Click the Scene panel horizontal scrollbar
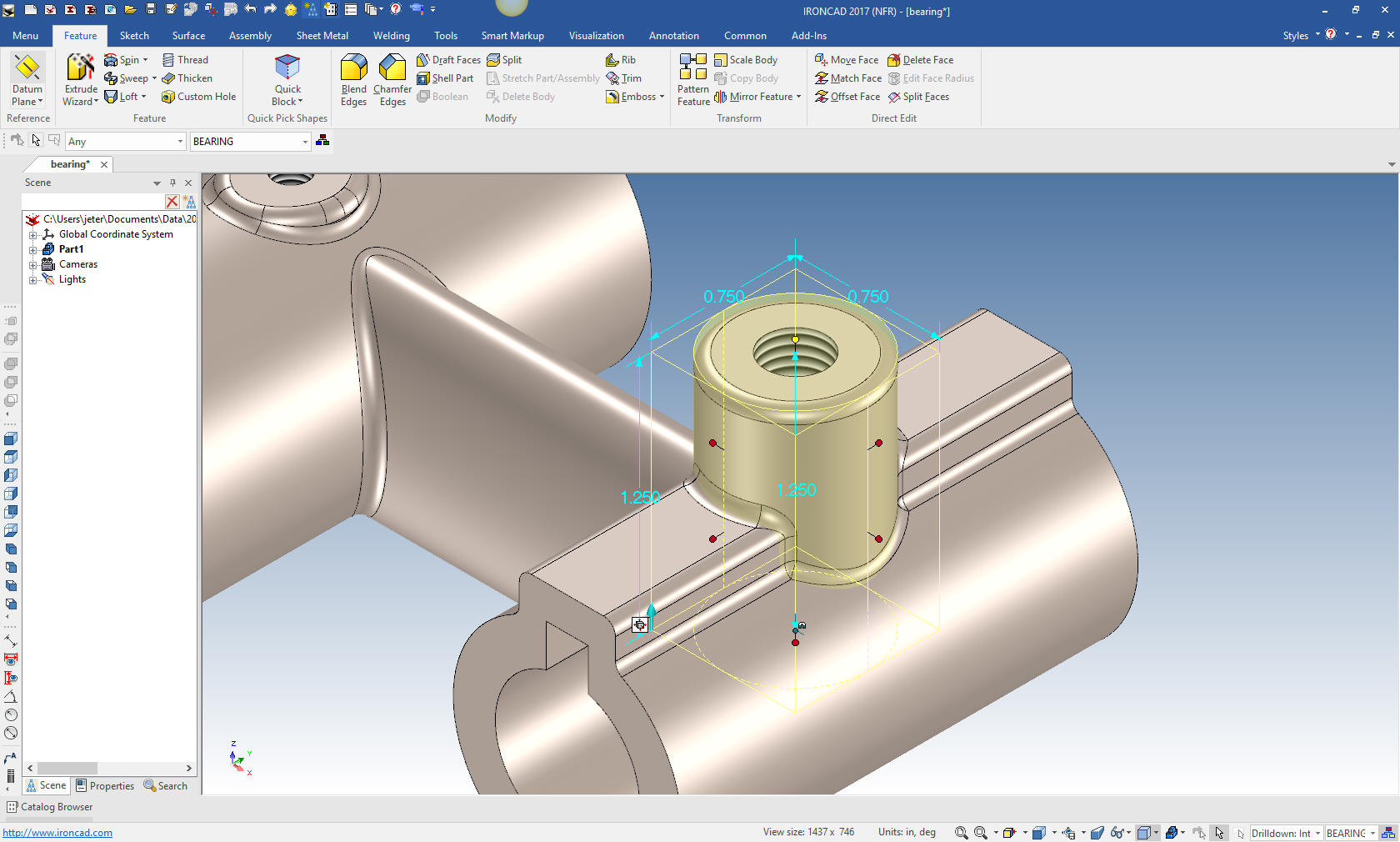The height and width of the screenshot is (842, 1400). [110, 768]
